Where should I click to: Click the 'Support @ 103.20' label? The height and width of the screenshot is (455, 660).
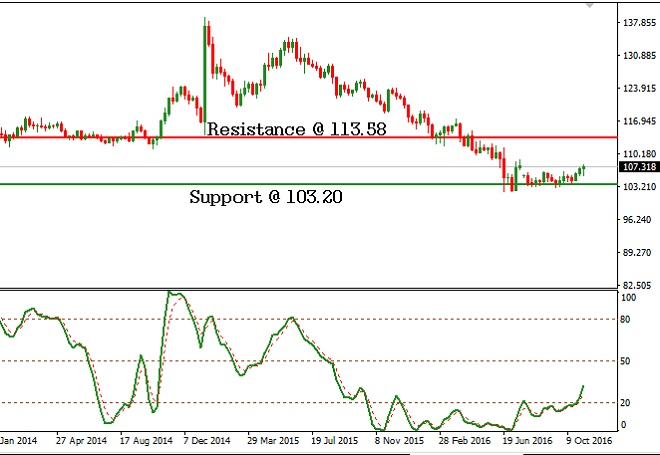pyautogui.click(x=266, y=197)
